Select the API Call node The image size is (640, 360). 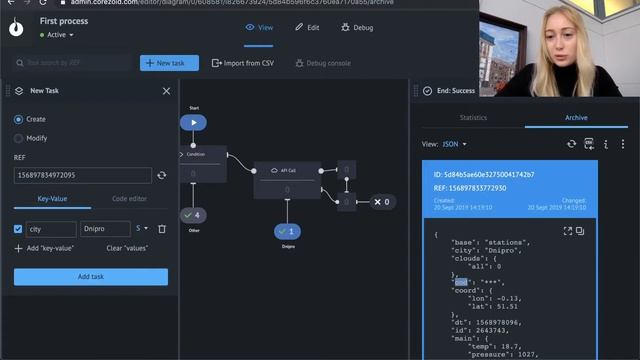coord(287,180)
